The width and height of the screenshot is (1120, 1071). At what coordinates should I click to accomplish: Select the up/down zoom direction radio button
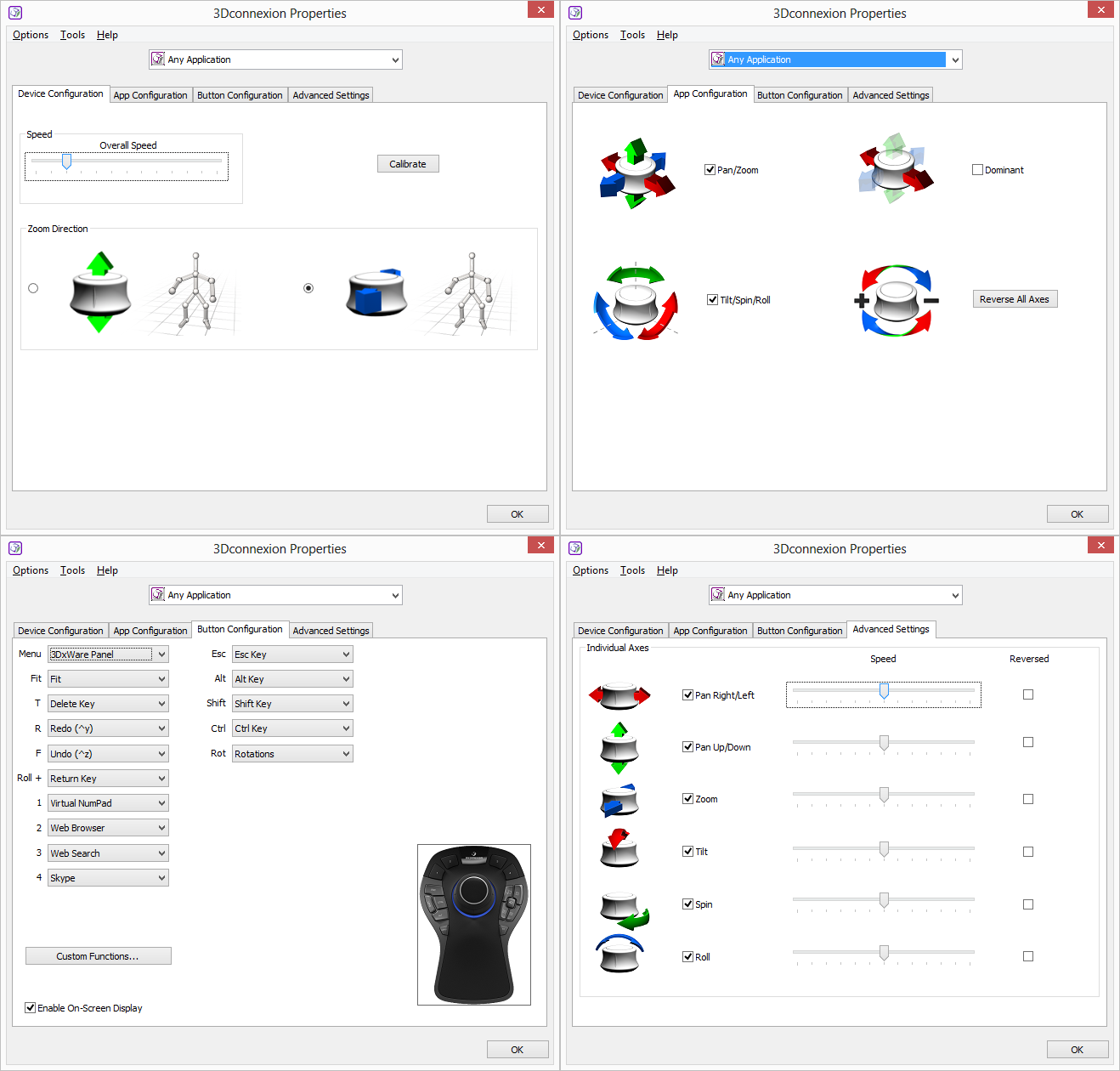[x=33, y=288]
